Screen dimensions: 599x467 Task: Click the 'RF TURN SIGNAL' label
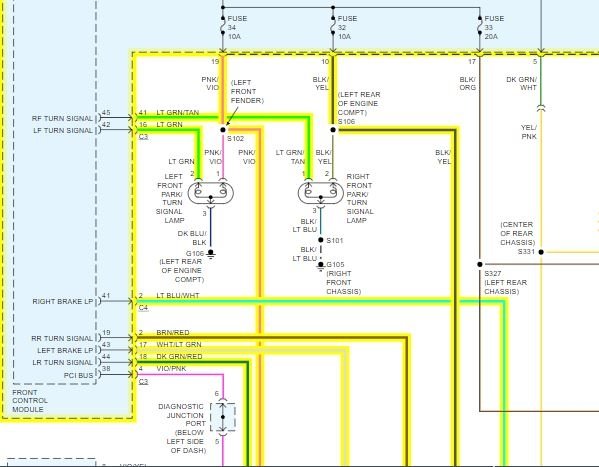coord(62,118)
